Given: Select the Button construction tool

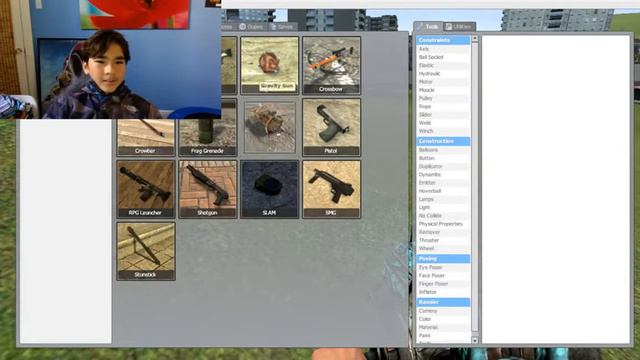Looking at the screenshot, I should [443, 158].
